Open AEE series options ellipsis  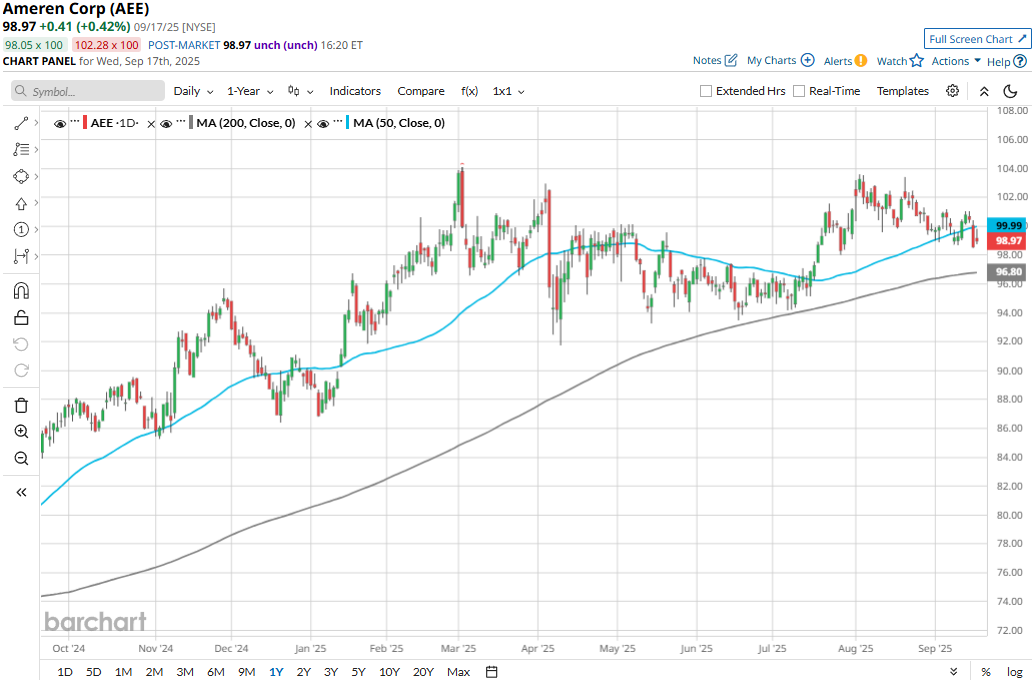coord(75,123)
